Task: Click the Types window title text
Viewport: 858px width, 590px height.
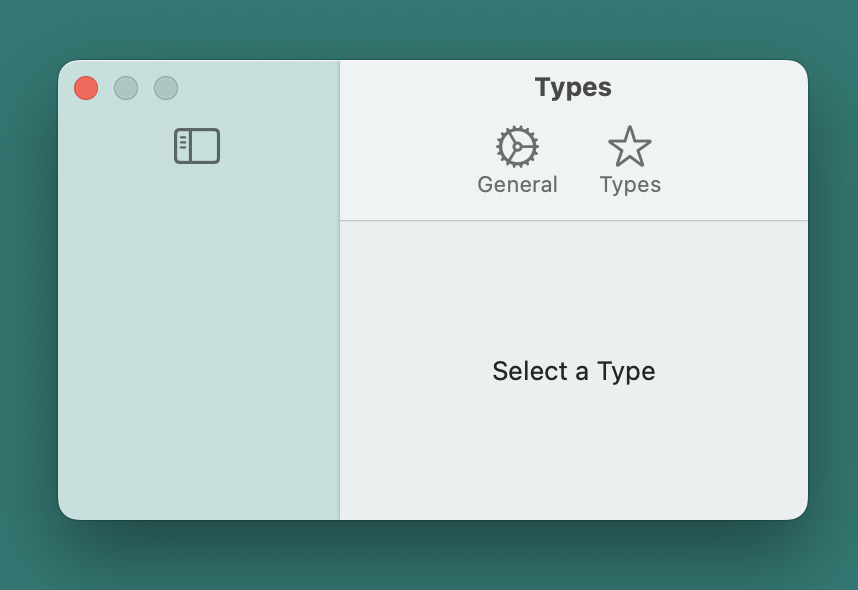Action: point(573,88)
